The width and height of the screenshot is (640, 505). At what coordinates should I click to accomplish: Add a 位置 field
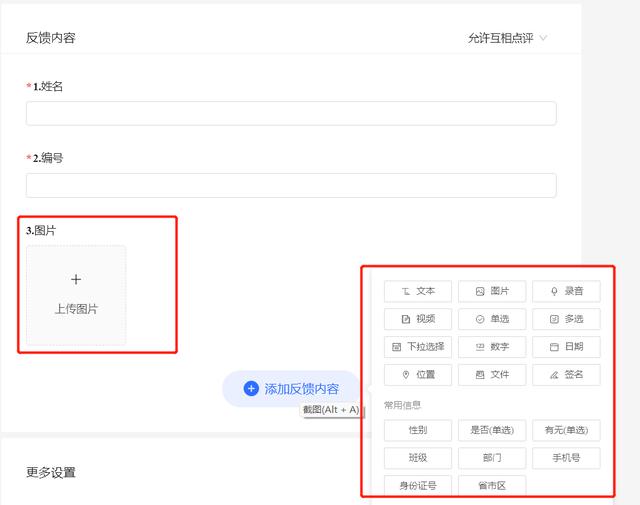(x=418, y=374)
